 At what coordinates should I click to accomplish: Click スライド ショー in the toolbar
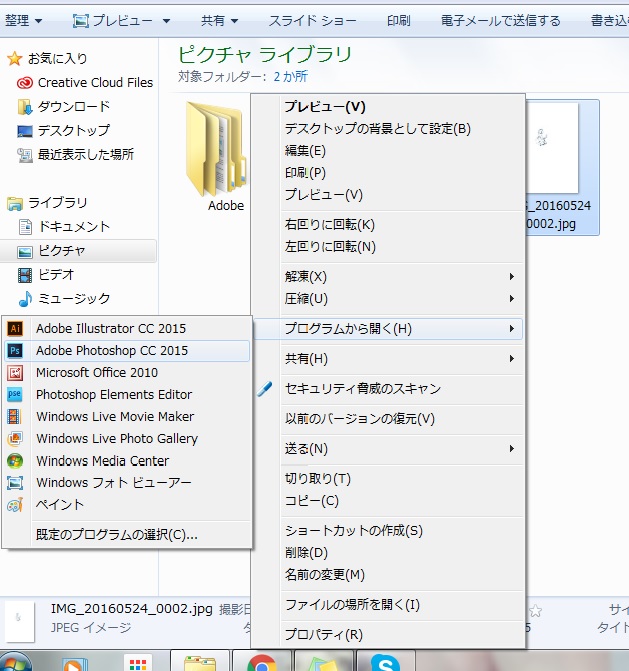(312, 20)
